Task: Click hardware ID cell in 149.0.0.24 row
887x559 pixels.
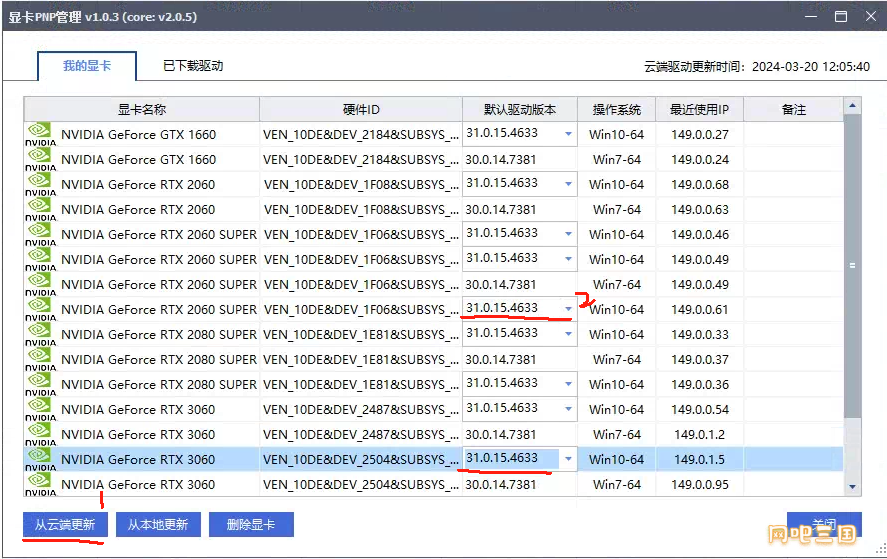Action: click(x=361, y=160)
